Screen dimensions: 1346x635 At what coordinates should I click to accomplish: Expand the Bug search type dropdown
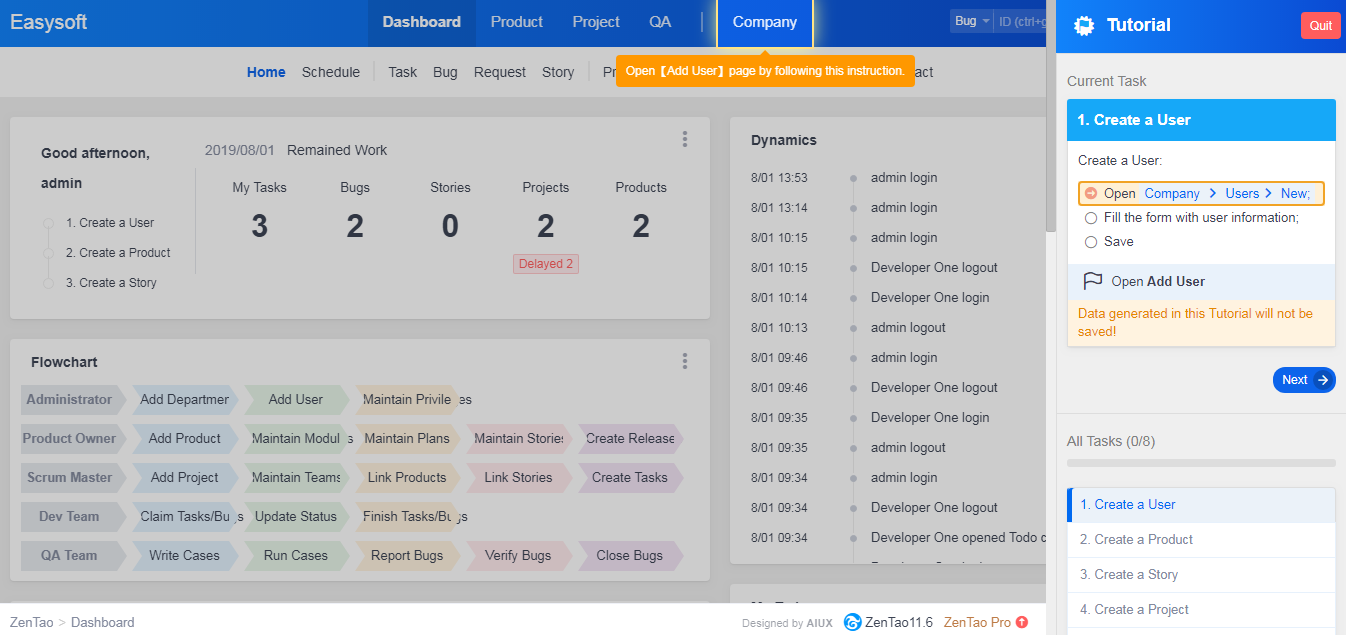970,21
